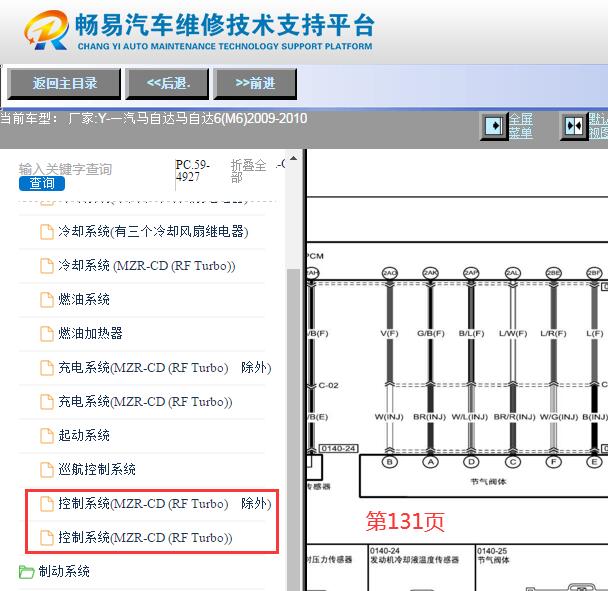Open 冷却系统 (MZR-CD (RF Turbo))
Image resolution: width=608 pixels, height=591 pixels.
147,266
